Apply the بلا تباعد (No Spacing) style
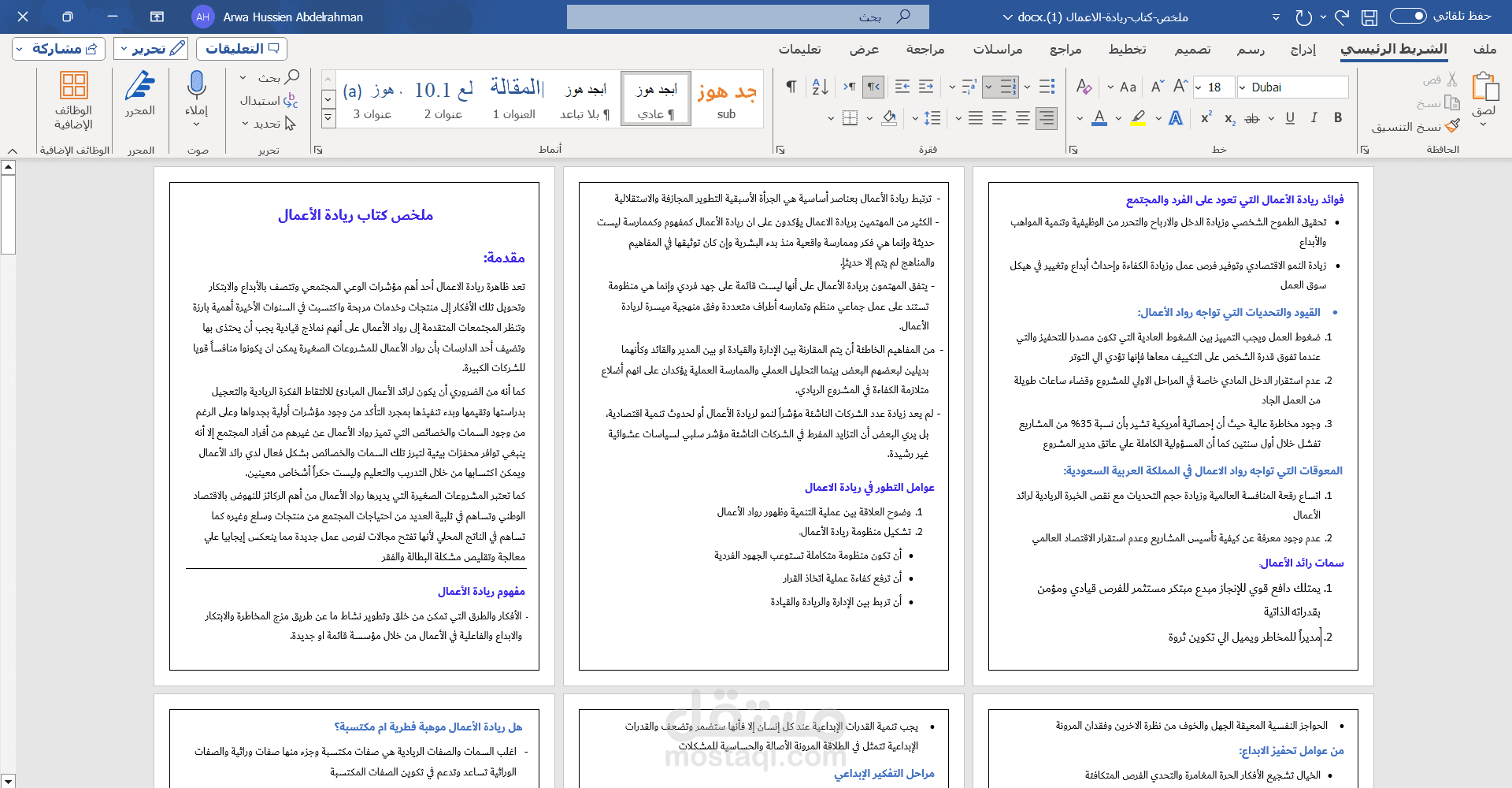Image resolution: width=1512 pixels, height=788 pixels. (585, 99)
